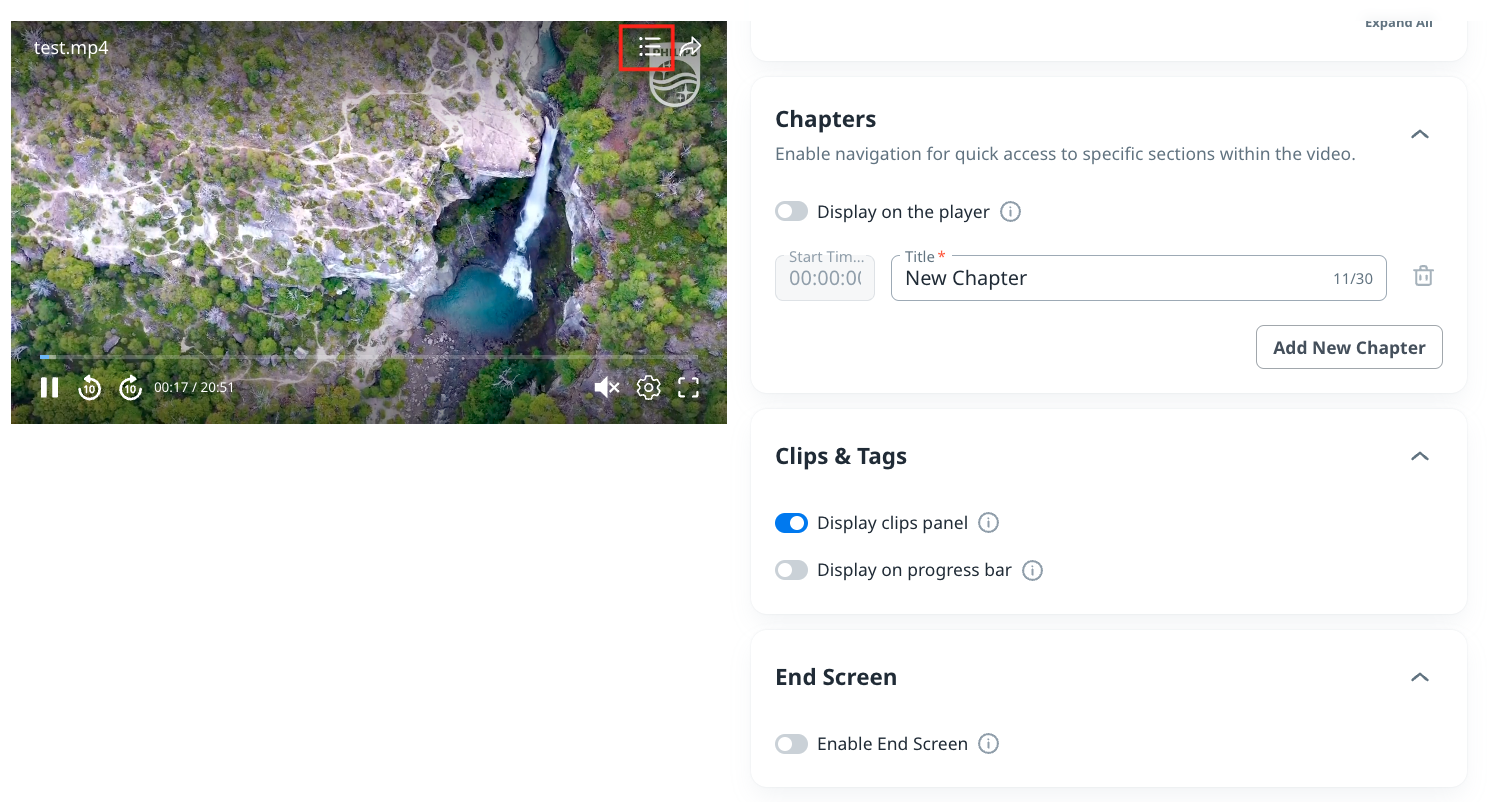The image size is (1487, 802).
Task: Click the Add New Chapter button
Action: (1348, 347)
